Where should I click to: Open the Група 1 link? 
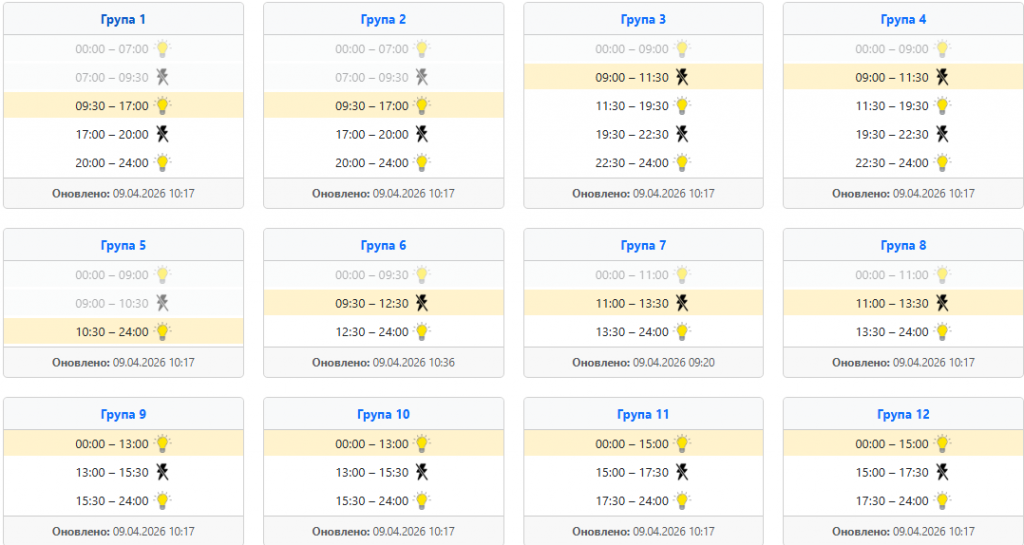123,19
